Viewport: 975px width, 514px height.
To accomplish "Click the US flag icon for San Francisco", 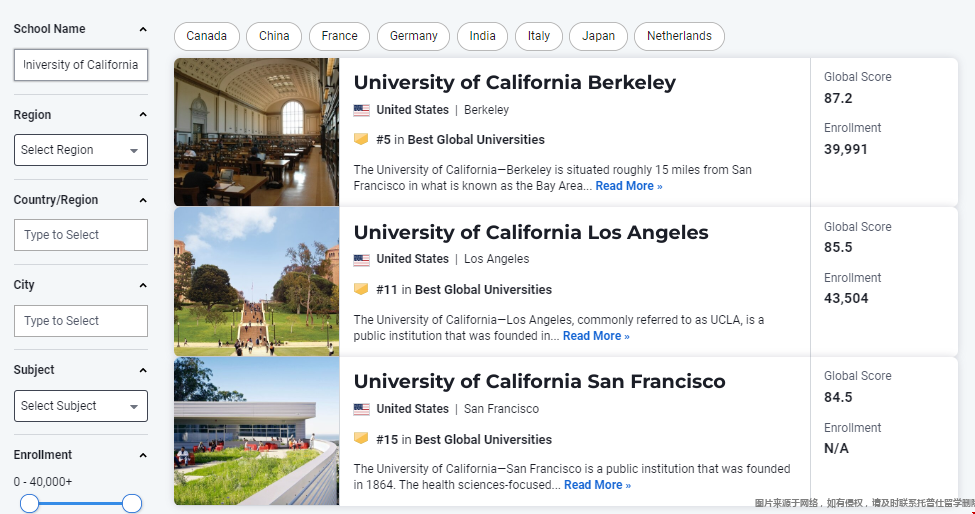I will (361, 410).
